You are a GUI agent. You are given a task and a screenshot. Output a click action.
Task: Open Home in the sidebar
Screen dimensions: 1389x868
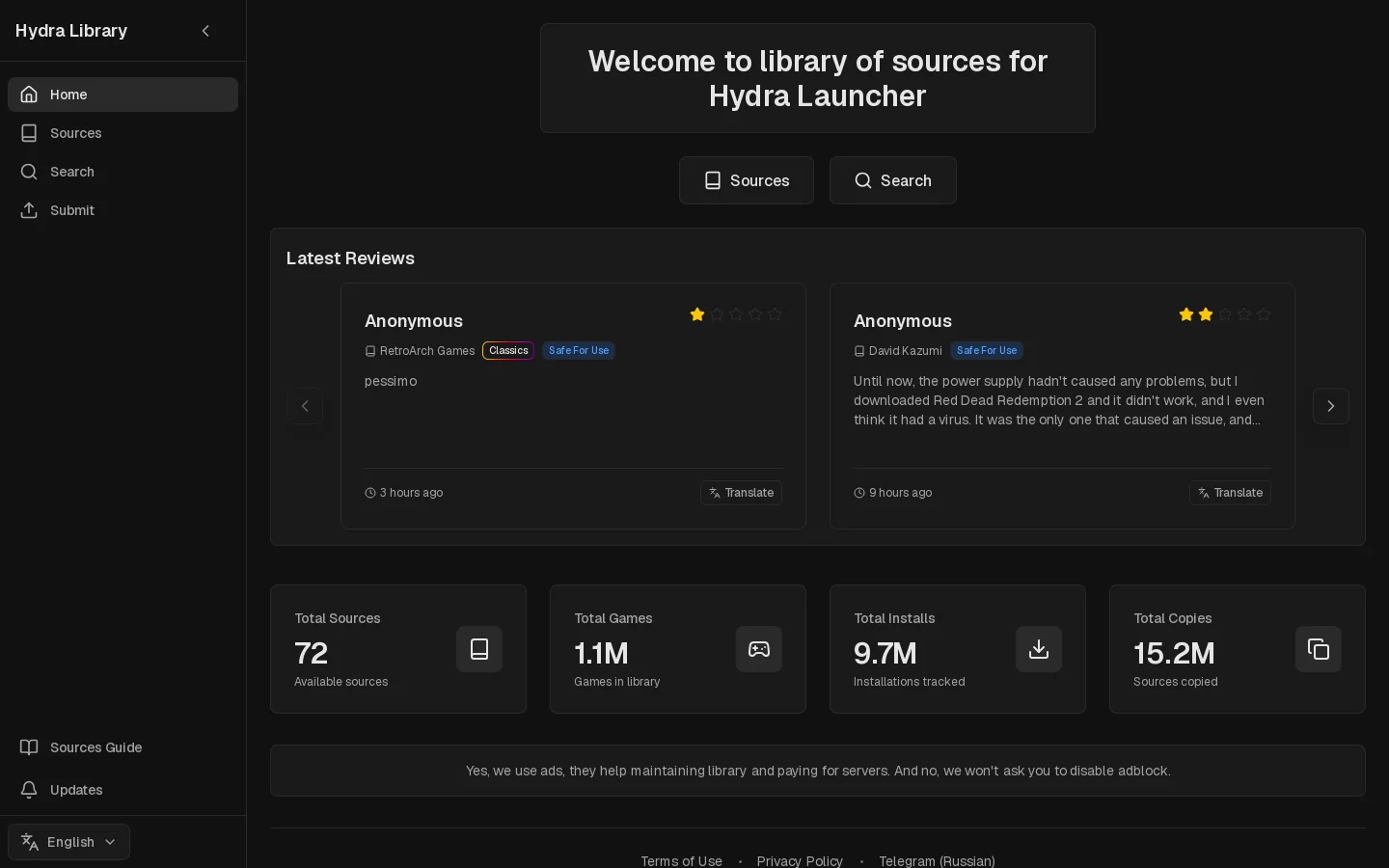coord(123,95)
